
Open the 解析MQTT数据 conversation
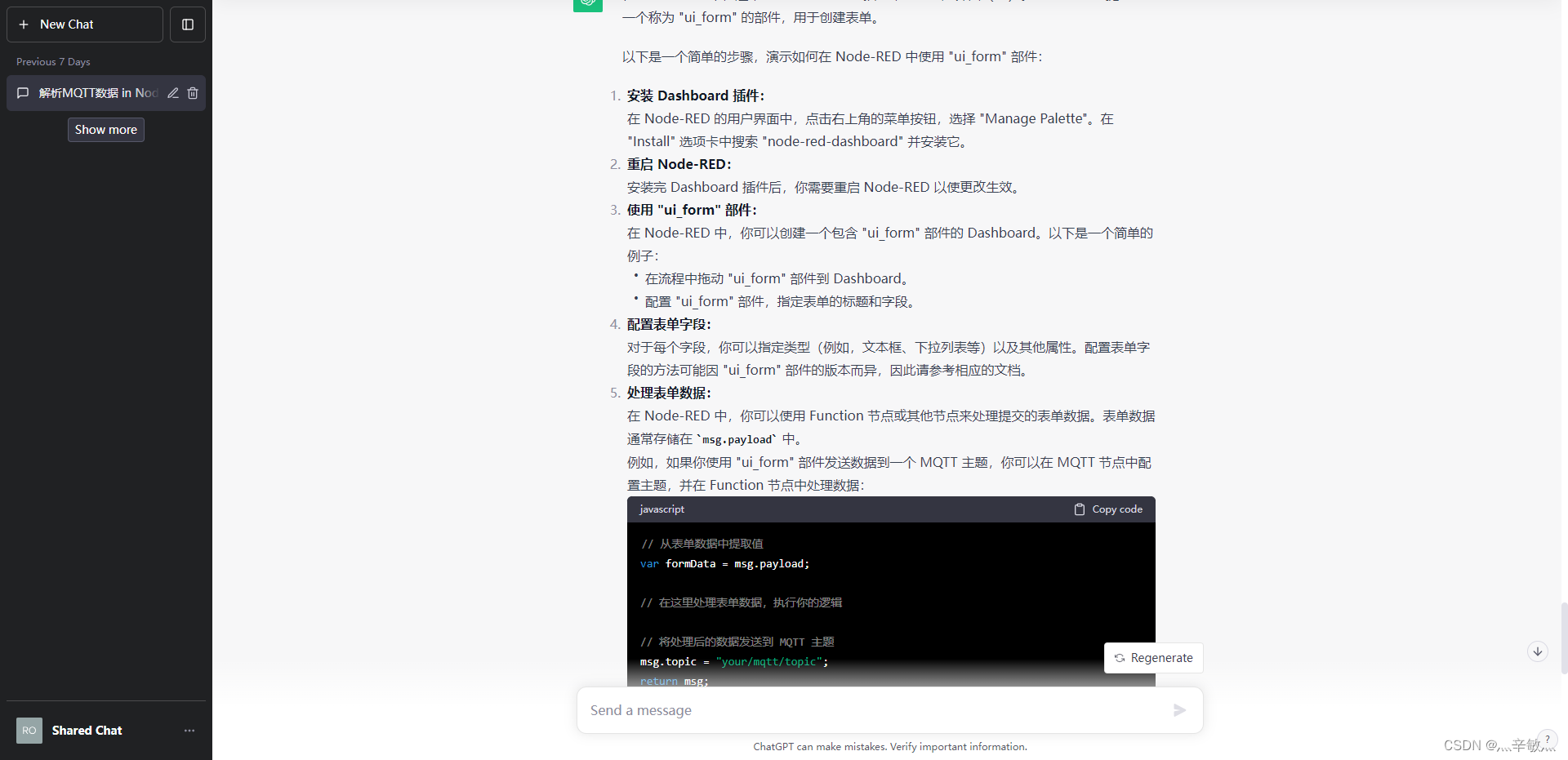click(90, 93)
